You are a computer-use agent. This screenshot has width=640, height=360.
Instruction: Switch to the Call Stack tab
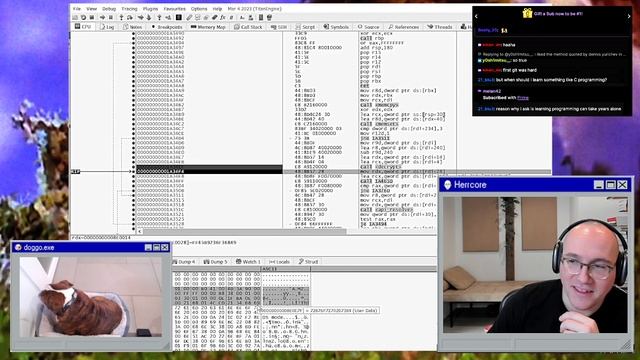249,27
